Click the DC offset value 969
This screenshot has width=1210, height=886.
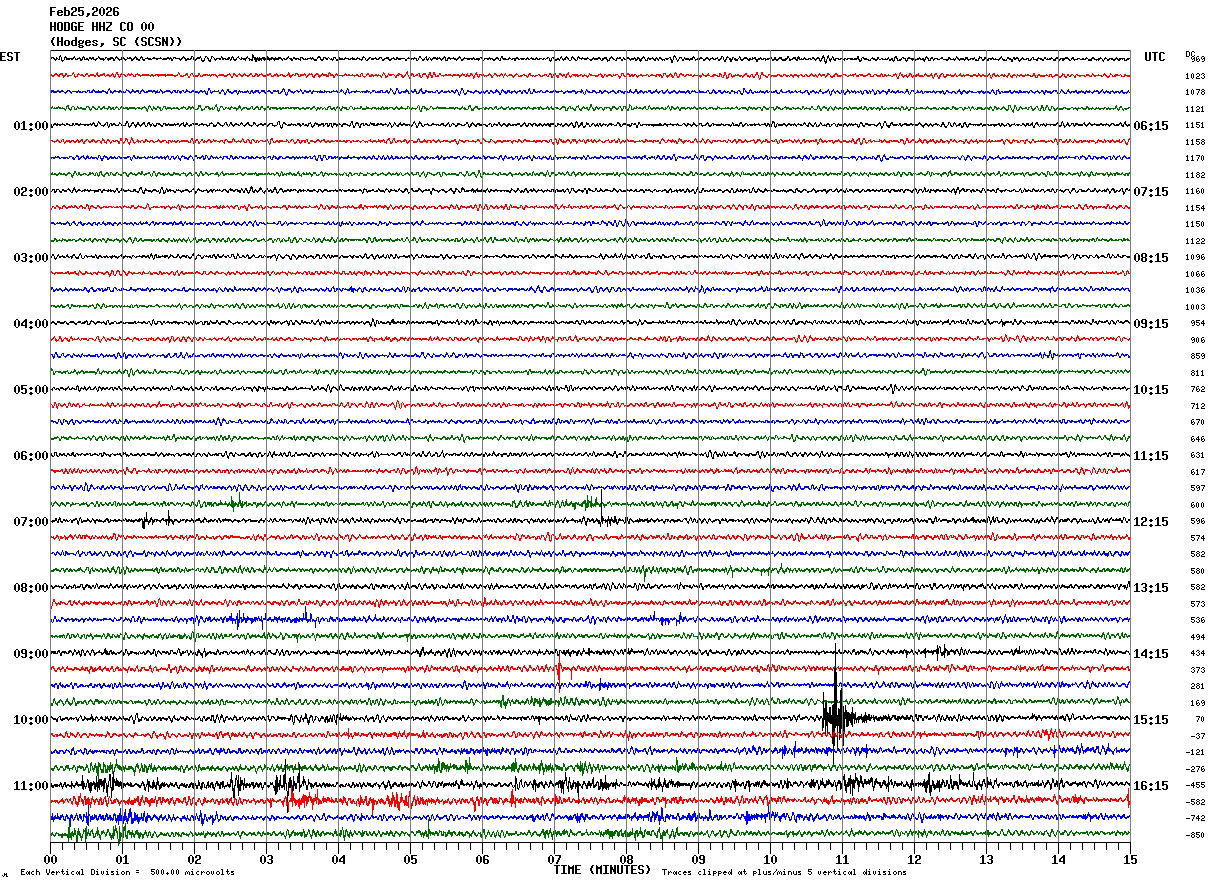coord(1198,60)
